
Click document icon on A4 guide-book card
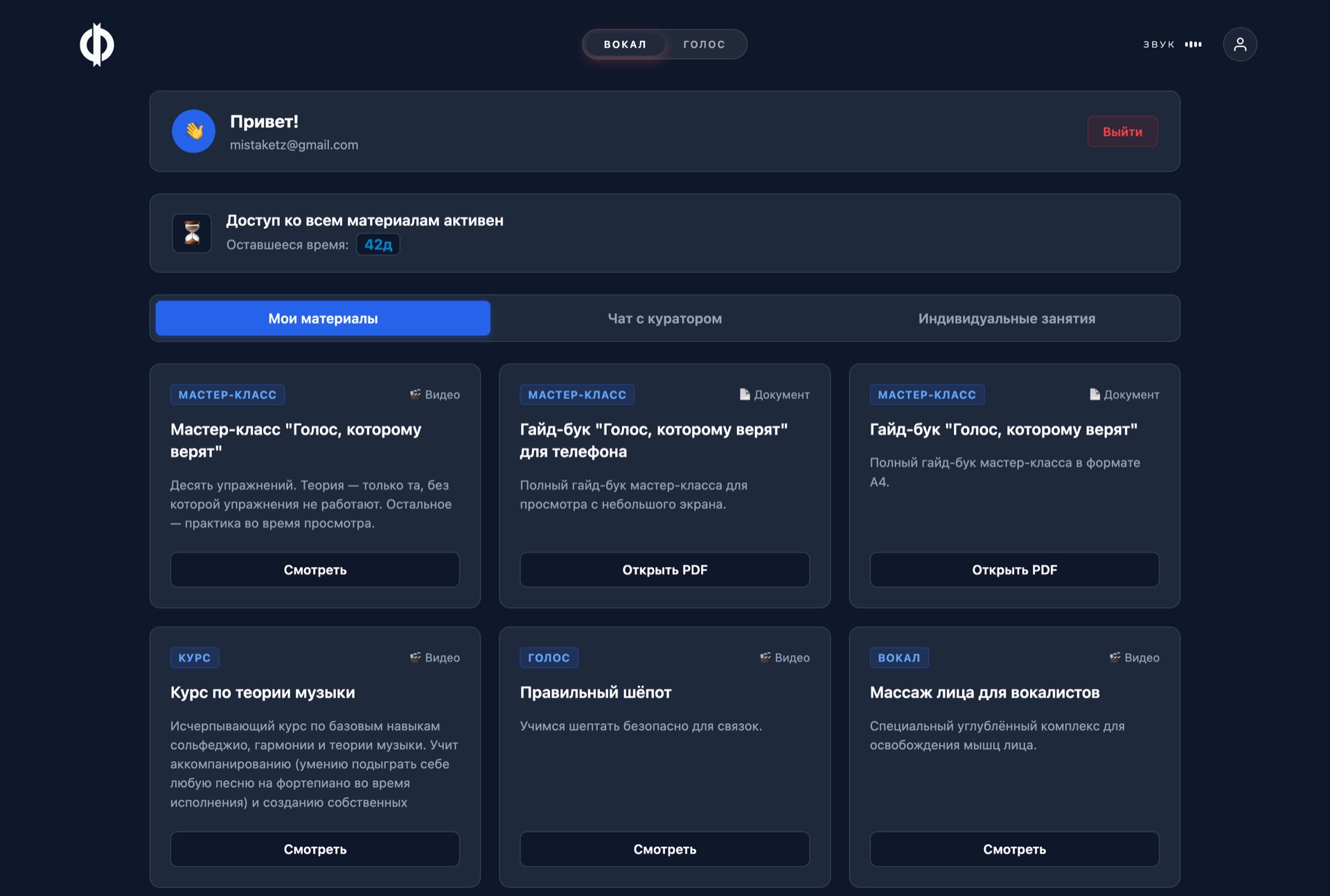coord(1094,394)
